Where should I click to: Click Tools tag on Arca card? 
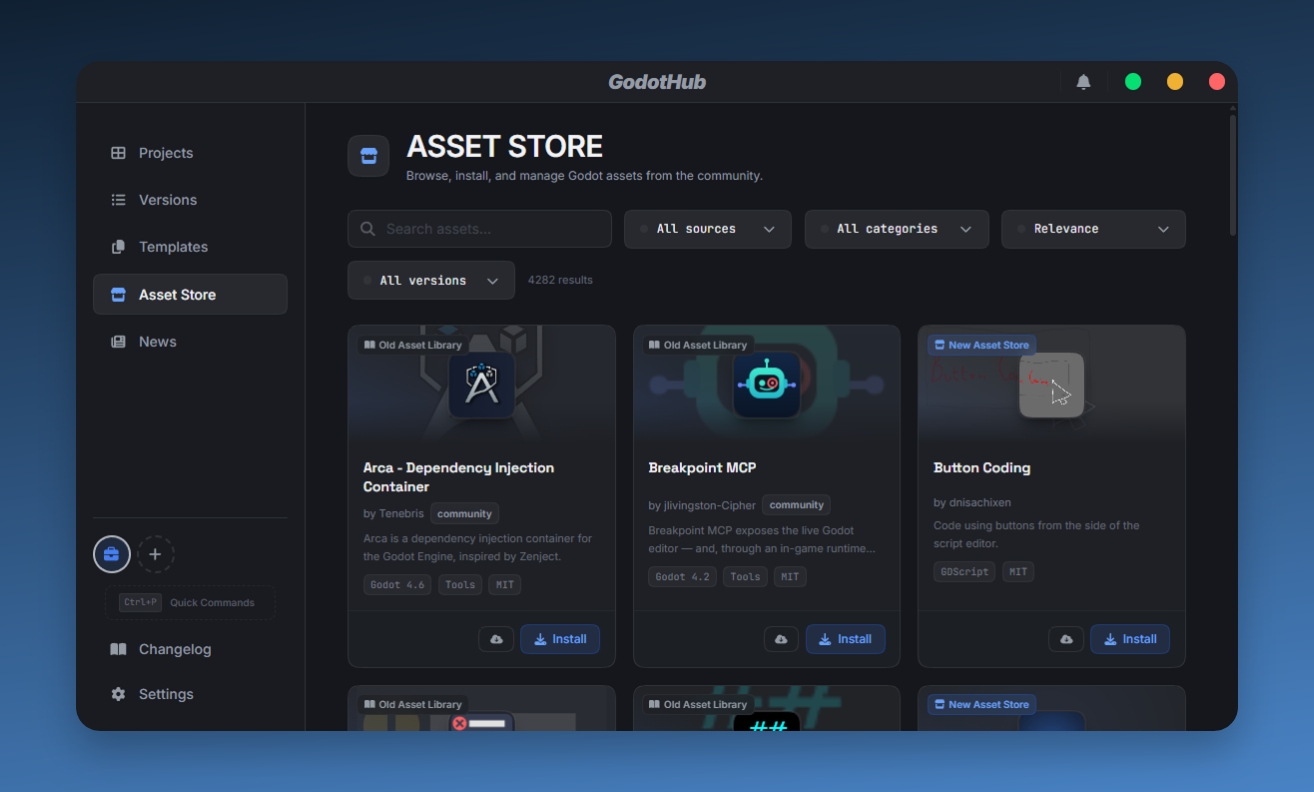460,585
